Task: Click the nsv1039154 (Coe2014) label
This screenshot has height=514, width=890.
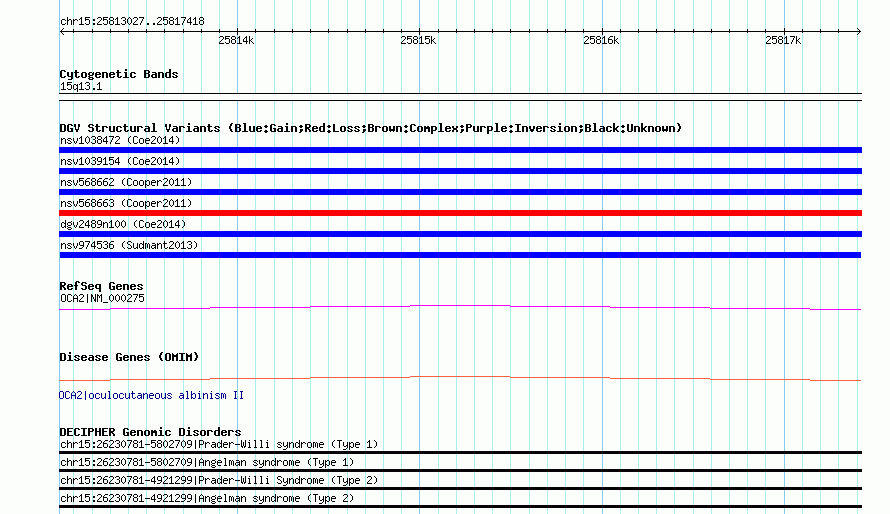Action: tap(120, 161)
